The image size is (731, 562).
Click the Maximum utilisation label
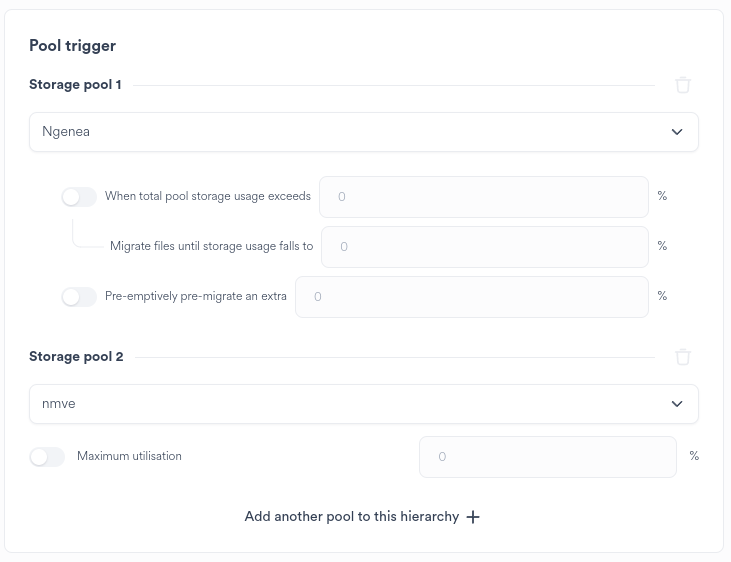pyautogui.click(x=129, y=456)
